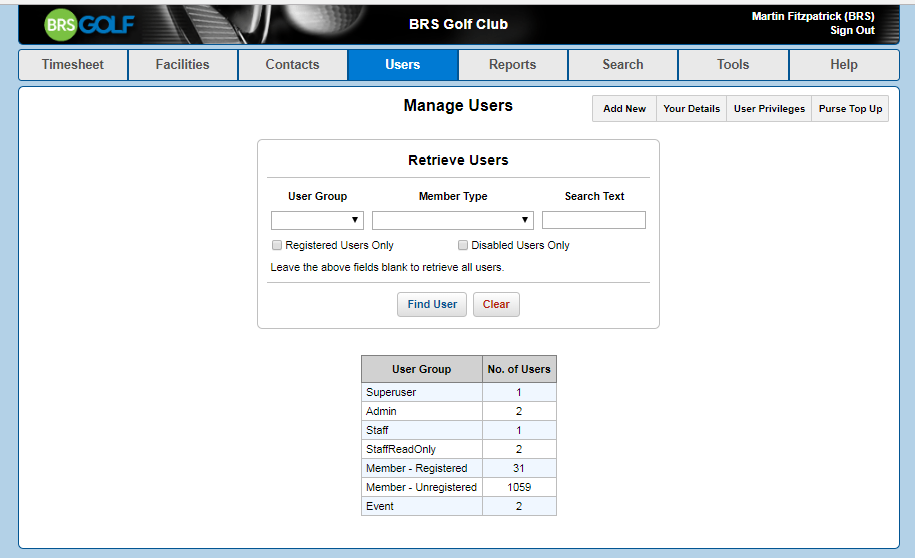
Task: Click the 31 users count cell
Action: click(519, 468)
